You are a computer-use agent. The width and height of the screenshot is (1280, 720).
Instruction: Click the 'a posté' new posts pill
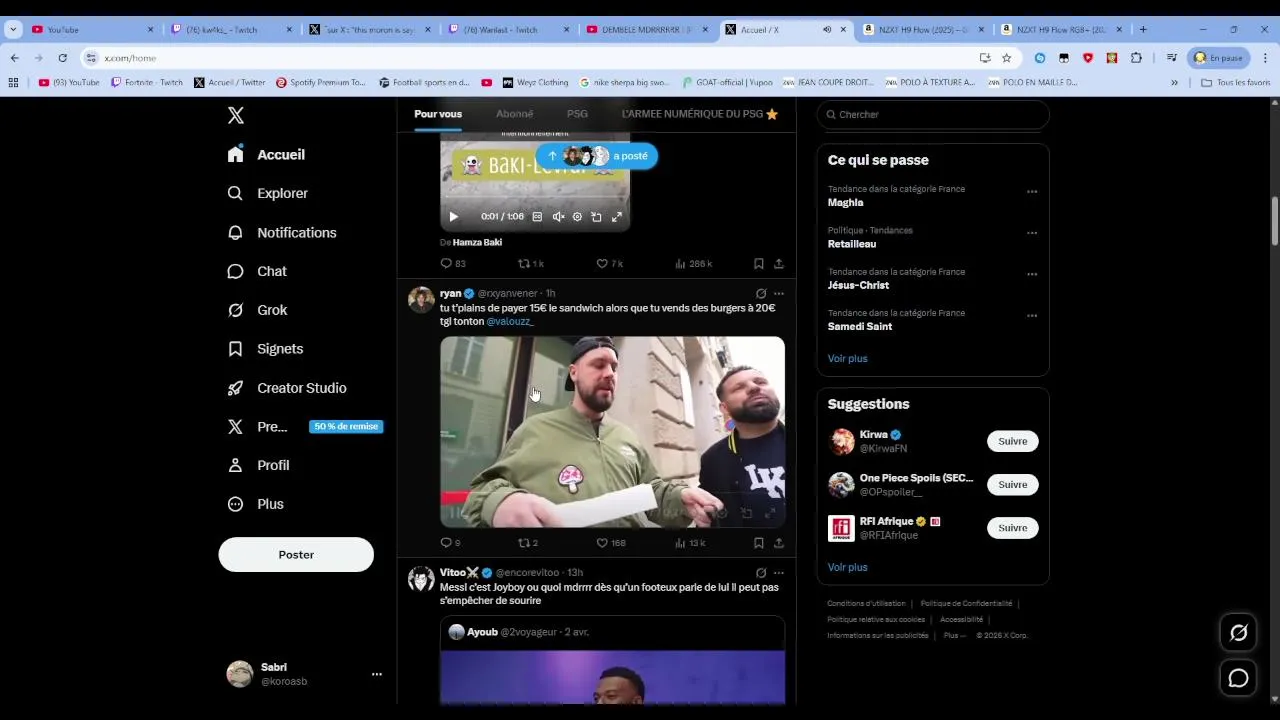[x=597, y=156]
